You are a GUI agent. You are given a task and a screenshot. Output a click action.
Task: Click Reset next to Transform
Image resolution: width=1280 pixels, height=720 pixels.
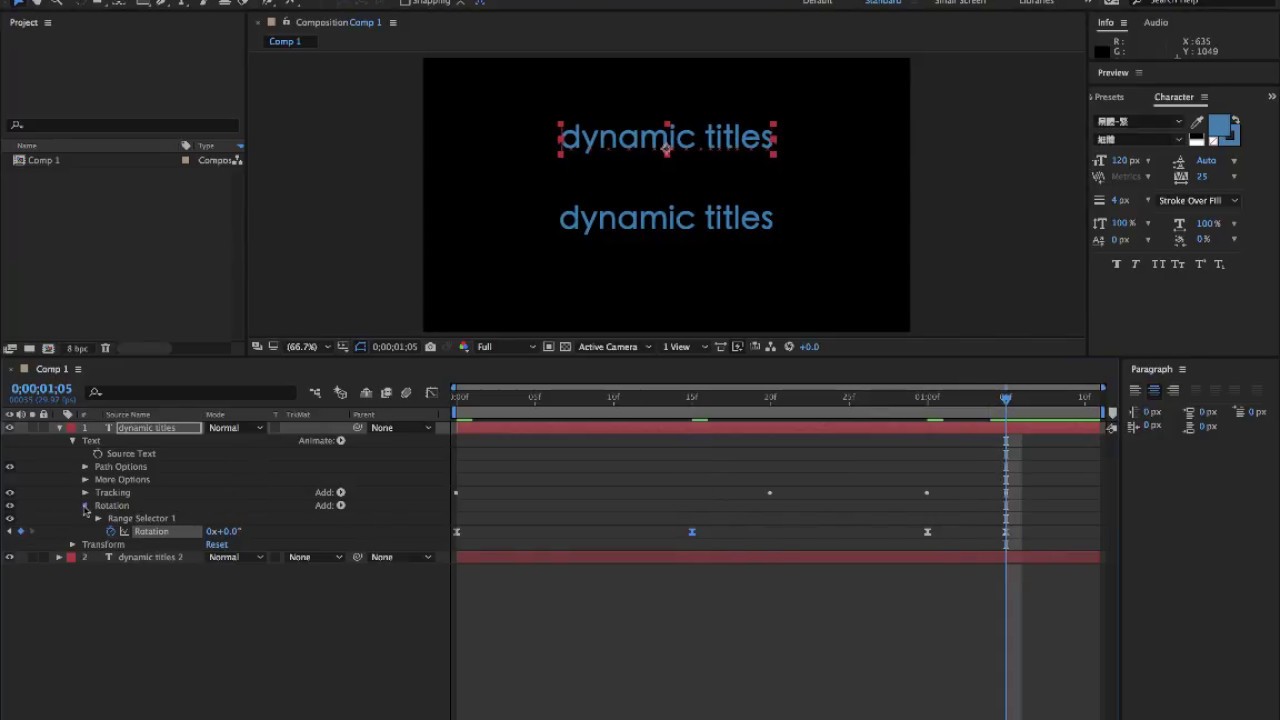pyautogui.click(x=217, y=545)
